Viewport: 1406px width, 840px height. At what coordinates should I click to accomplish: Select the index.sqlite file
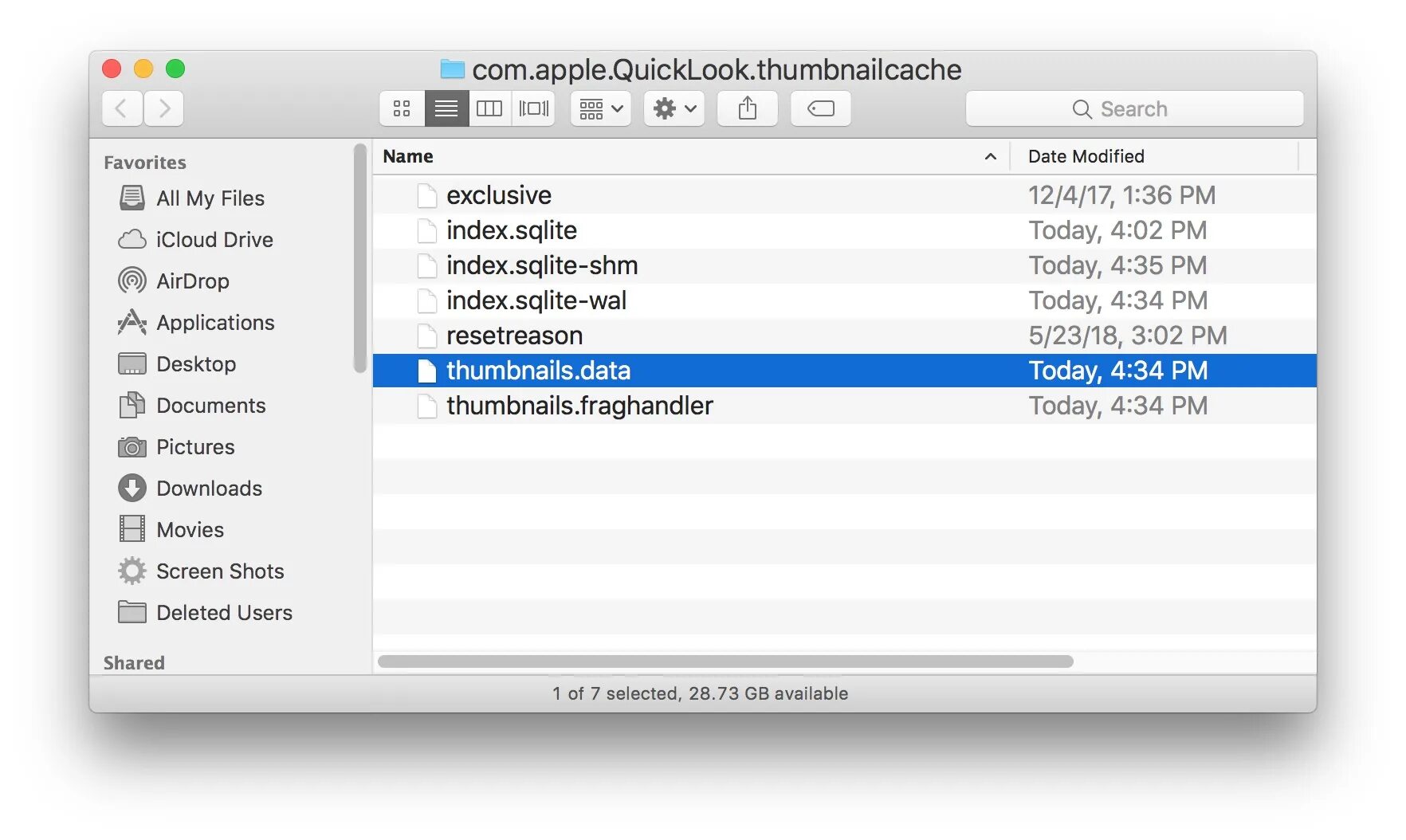845,230
